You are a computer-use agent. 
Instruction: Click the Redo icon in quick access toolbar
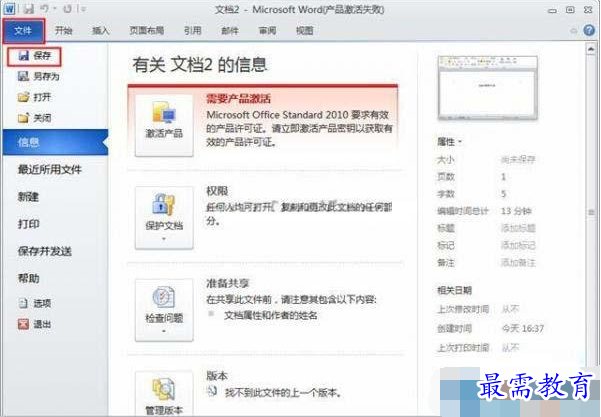(68, 8)
